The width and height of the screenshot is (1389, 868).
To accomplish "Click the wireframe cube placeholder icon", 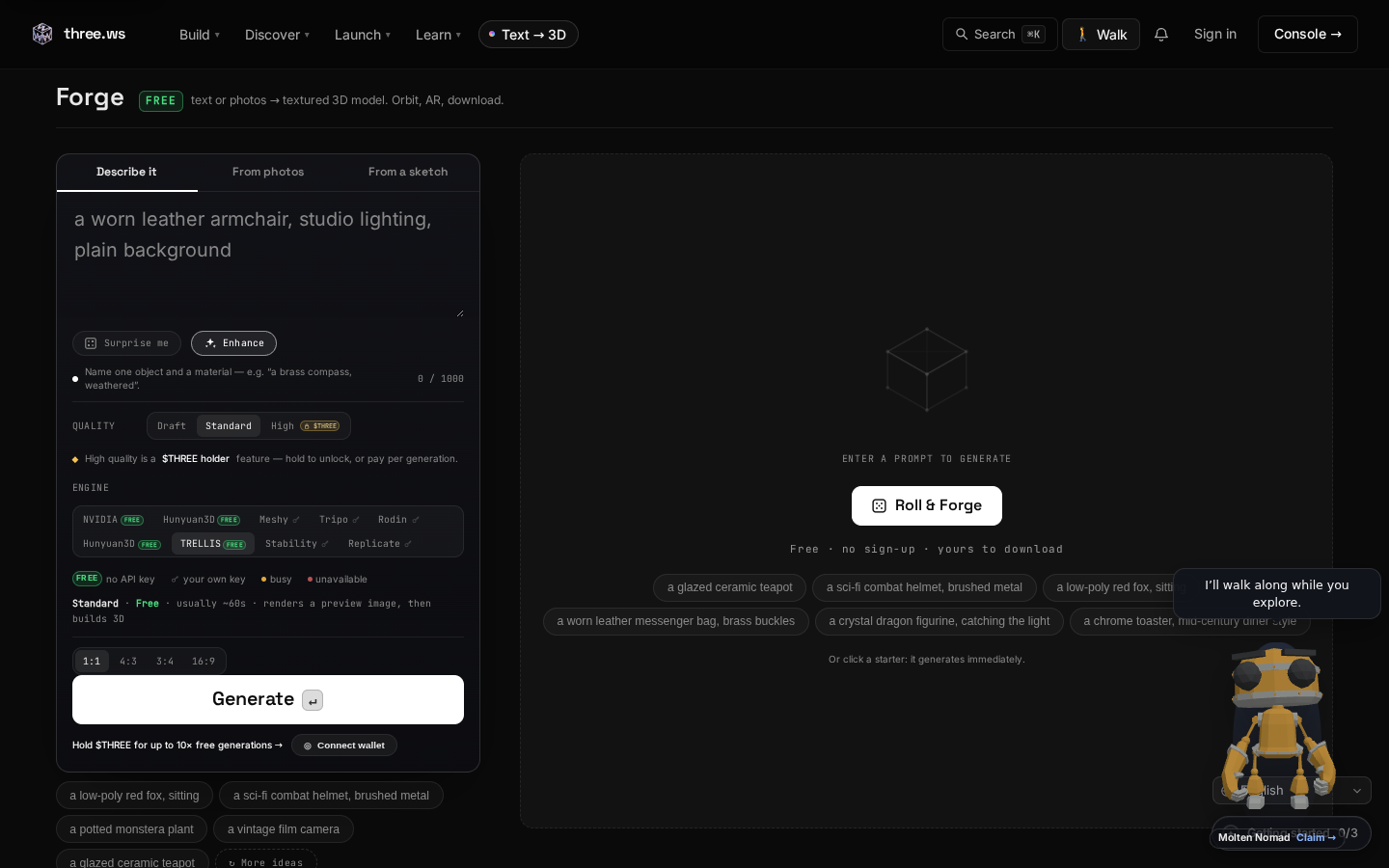I will 927,369.
